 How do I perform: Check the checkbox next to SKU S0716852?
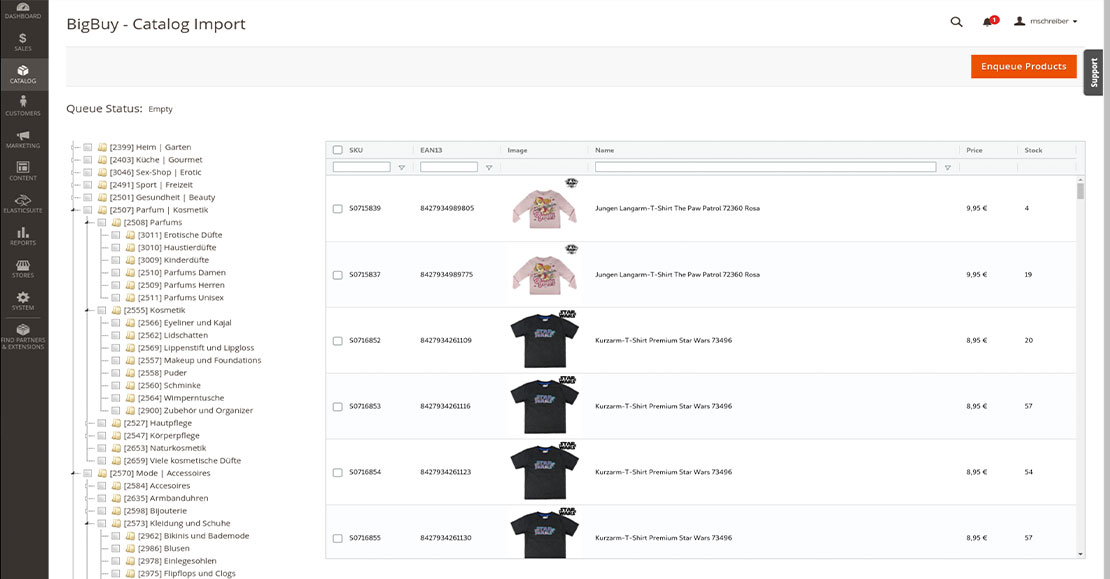coord(338,339)
